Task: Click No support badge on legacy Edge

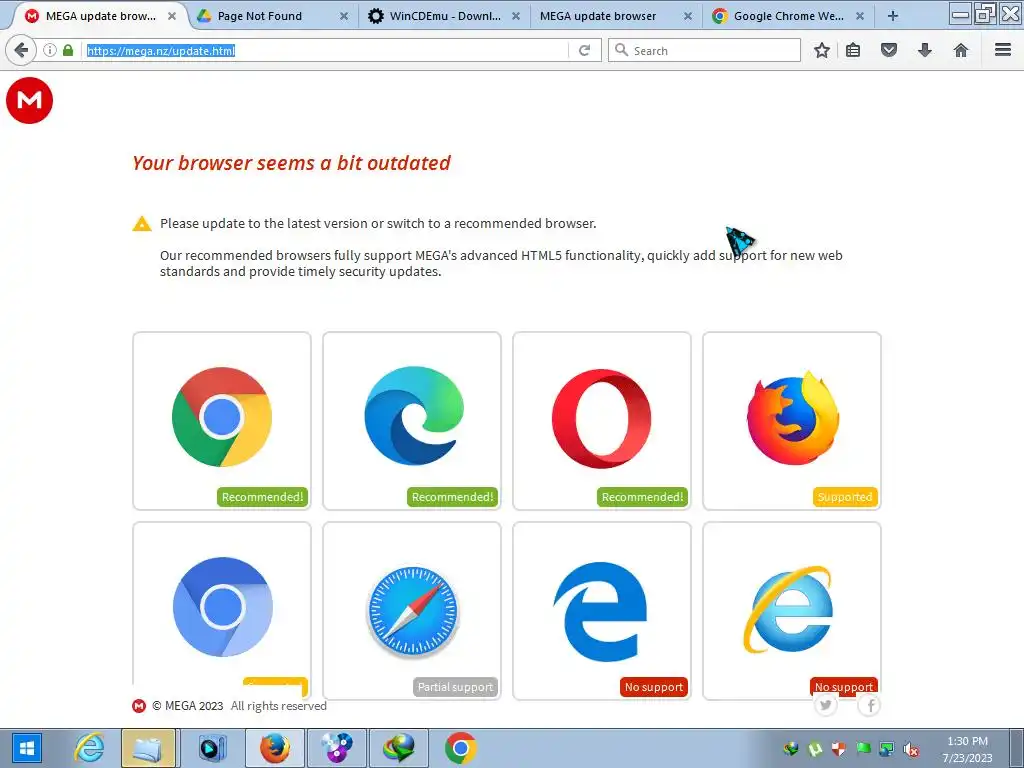Action: point(654,687)
